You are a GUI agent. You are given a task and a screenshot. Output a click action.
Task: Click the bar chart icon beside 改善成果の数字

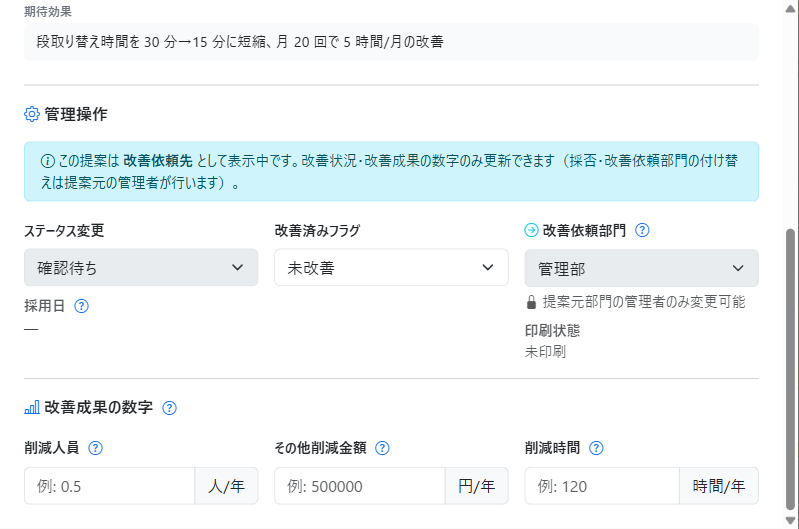tap(32, 407)
